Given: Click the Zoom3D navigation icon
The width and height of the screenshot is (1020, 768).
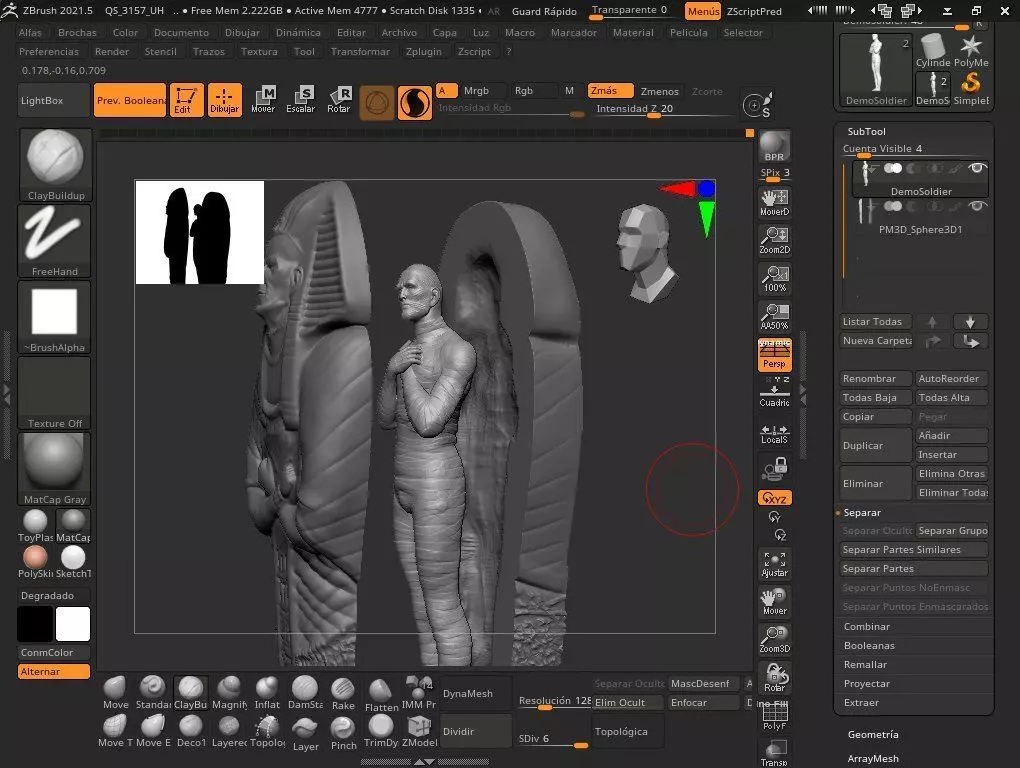Looking at the screenshot, I should (x=774, y=640).
